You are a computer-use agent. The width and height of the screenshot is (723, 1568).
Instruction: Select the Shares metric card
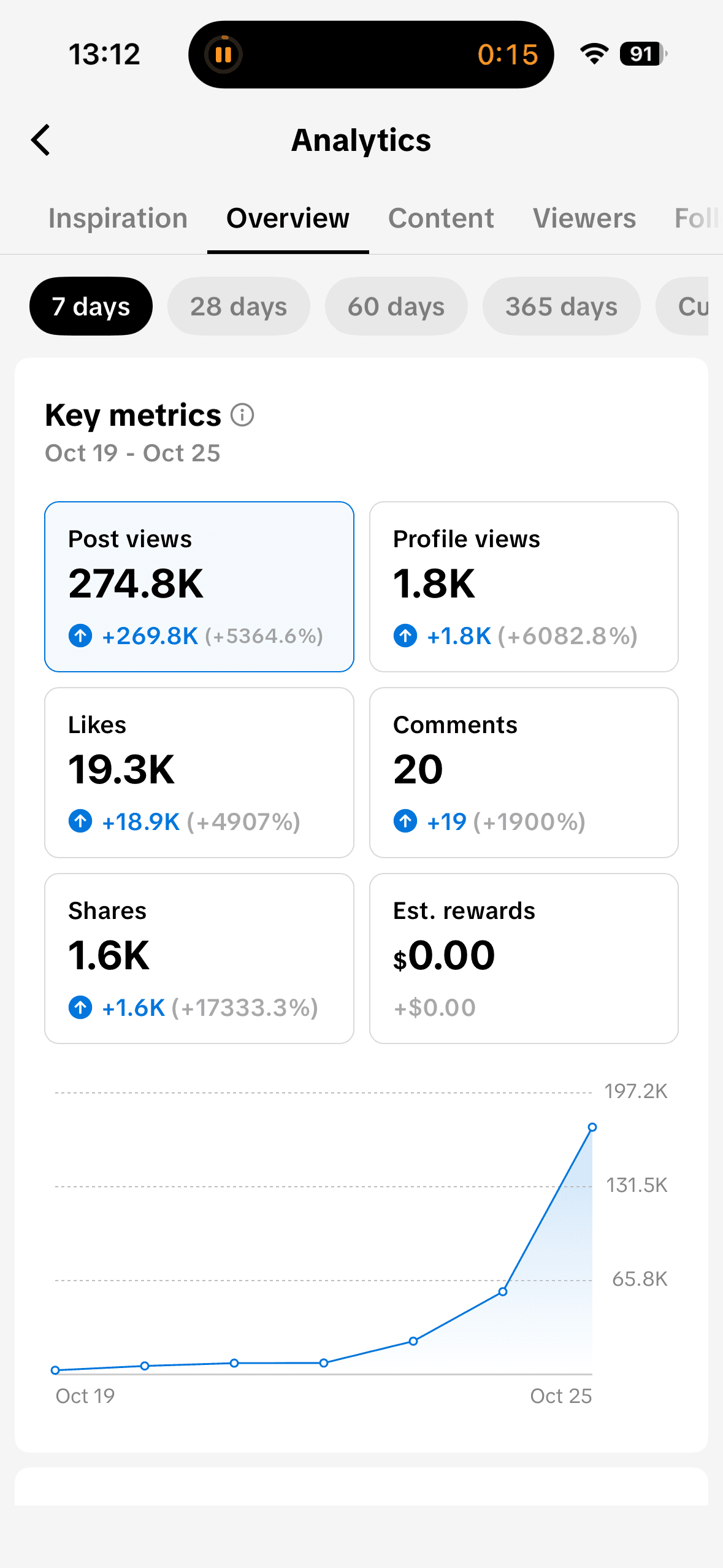(199, 958)
